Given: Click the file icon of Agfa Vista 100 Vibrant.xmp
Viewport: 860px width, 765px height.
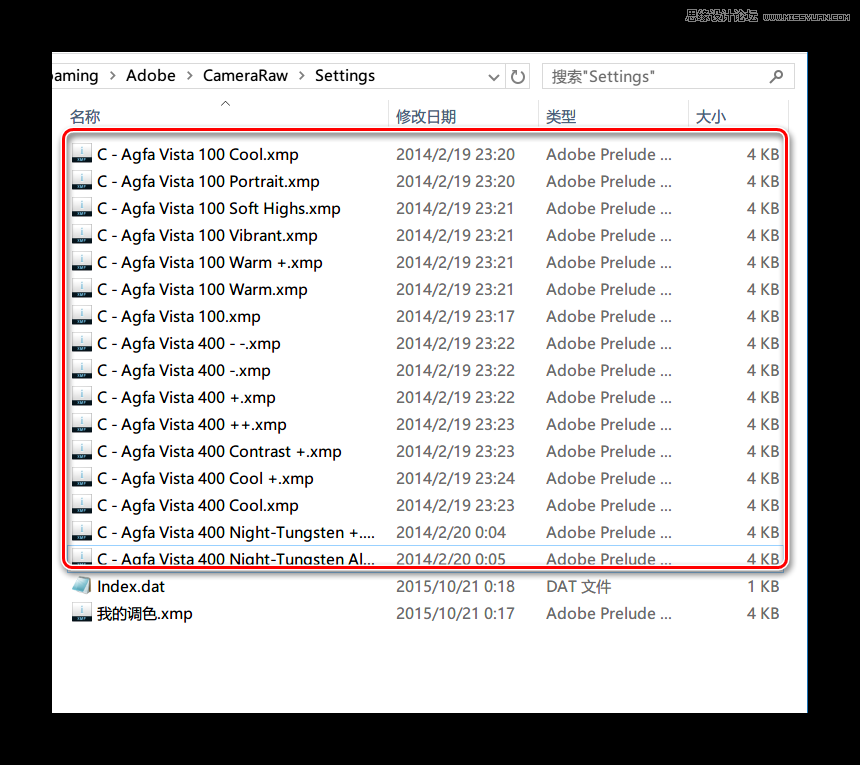Looking at the screenshot, I should click(x=82, y=235).
